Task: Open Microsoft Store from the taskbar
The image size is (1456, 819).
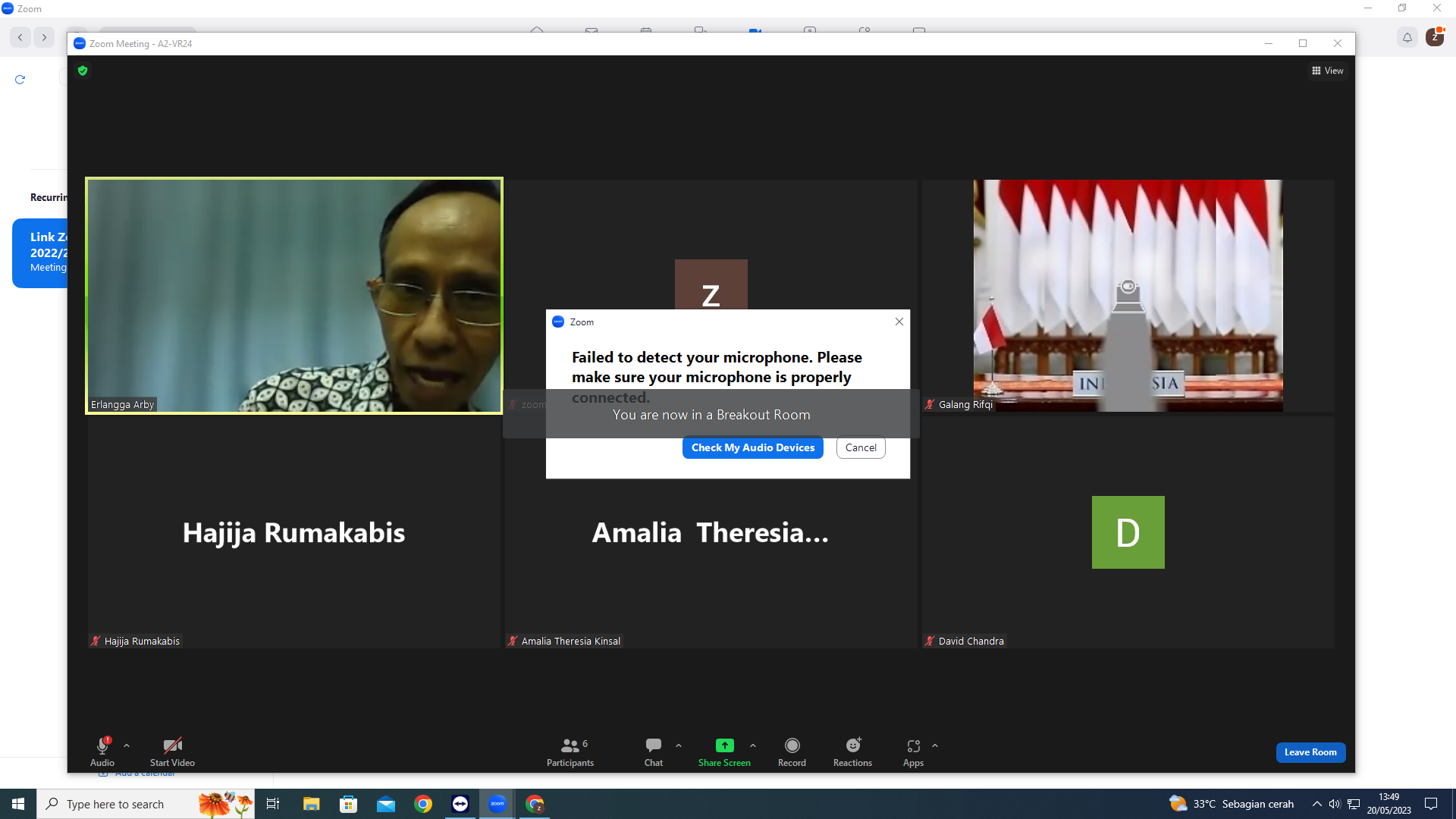Action: pos(348,804)
